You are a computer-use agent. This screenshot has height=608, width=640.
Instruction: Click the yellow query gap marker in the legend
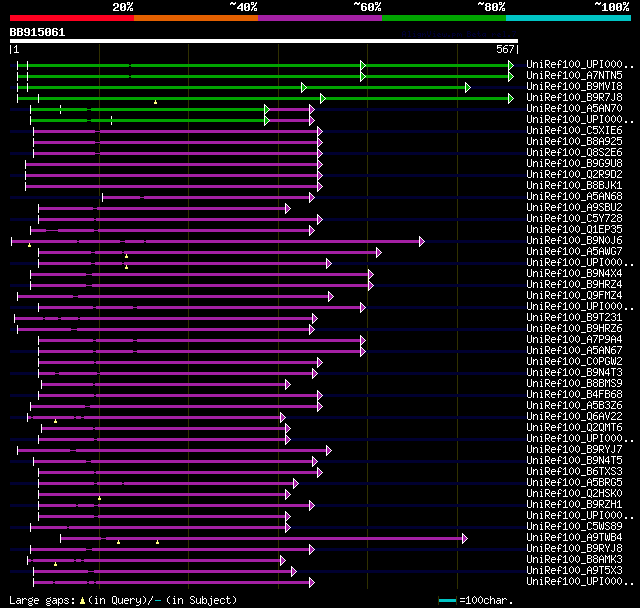pyautogui.click(x=82, y=600)
